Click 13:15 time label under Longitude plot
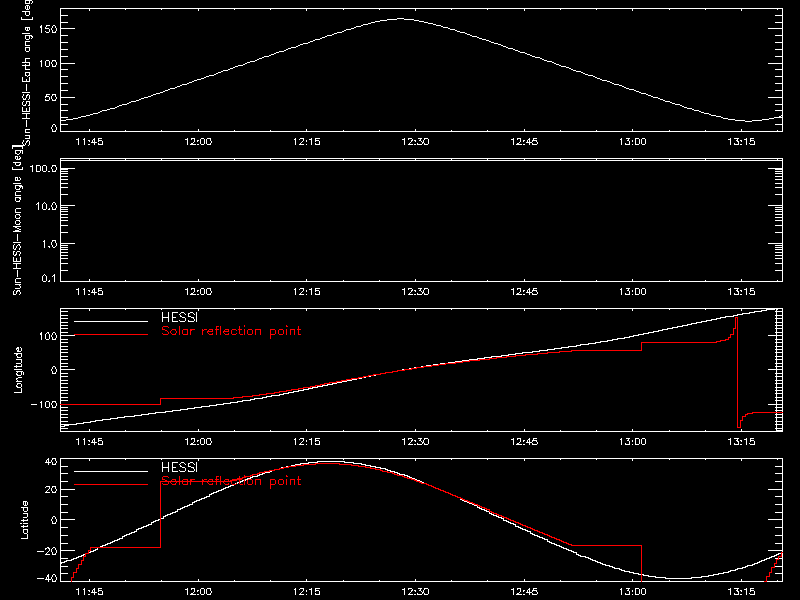 pyautogui.click(x=741, y=442)
